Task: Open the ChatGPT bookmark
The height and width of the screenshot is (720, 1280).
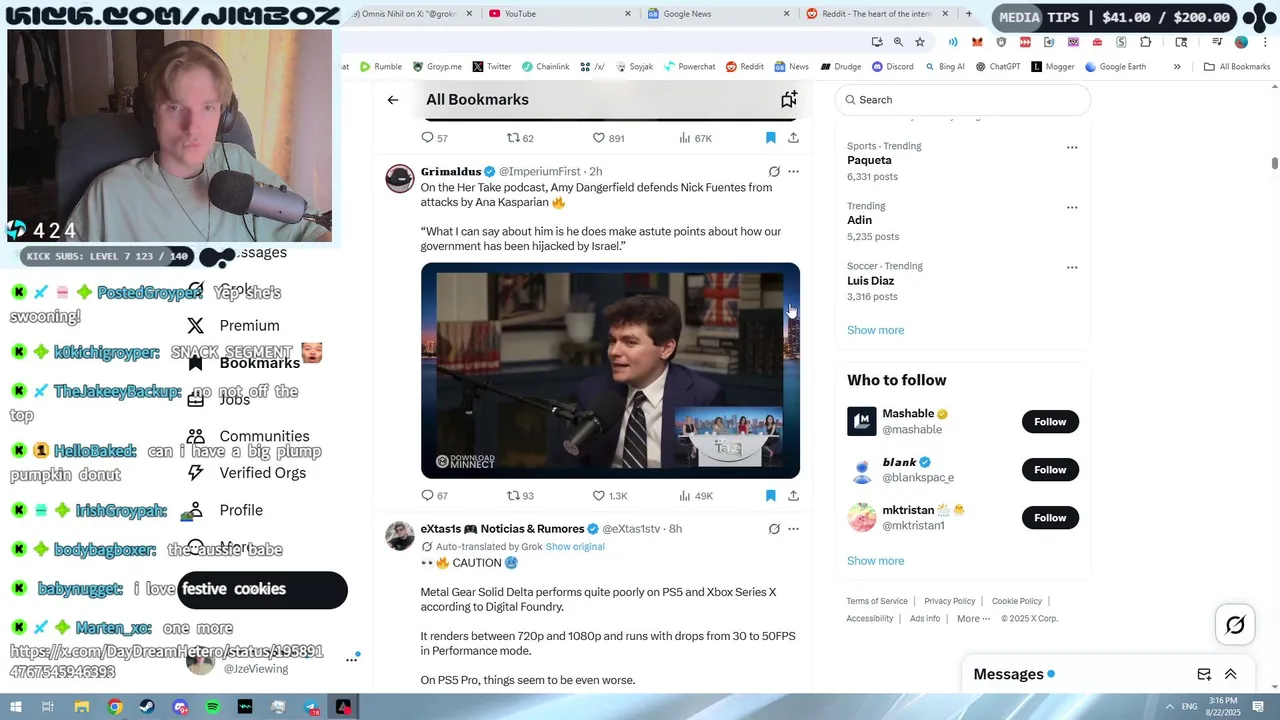Action: (997, 67)
